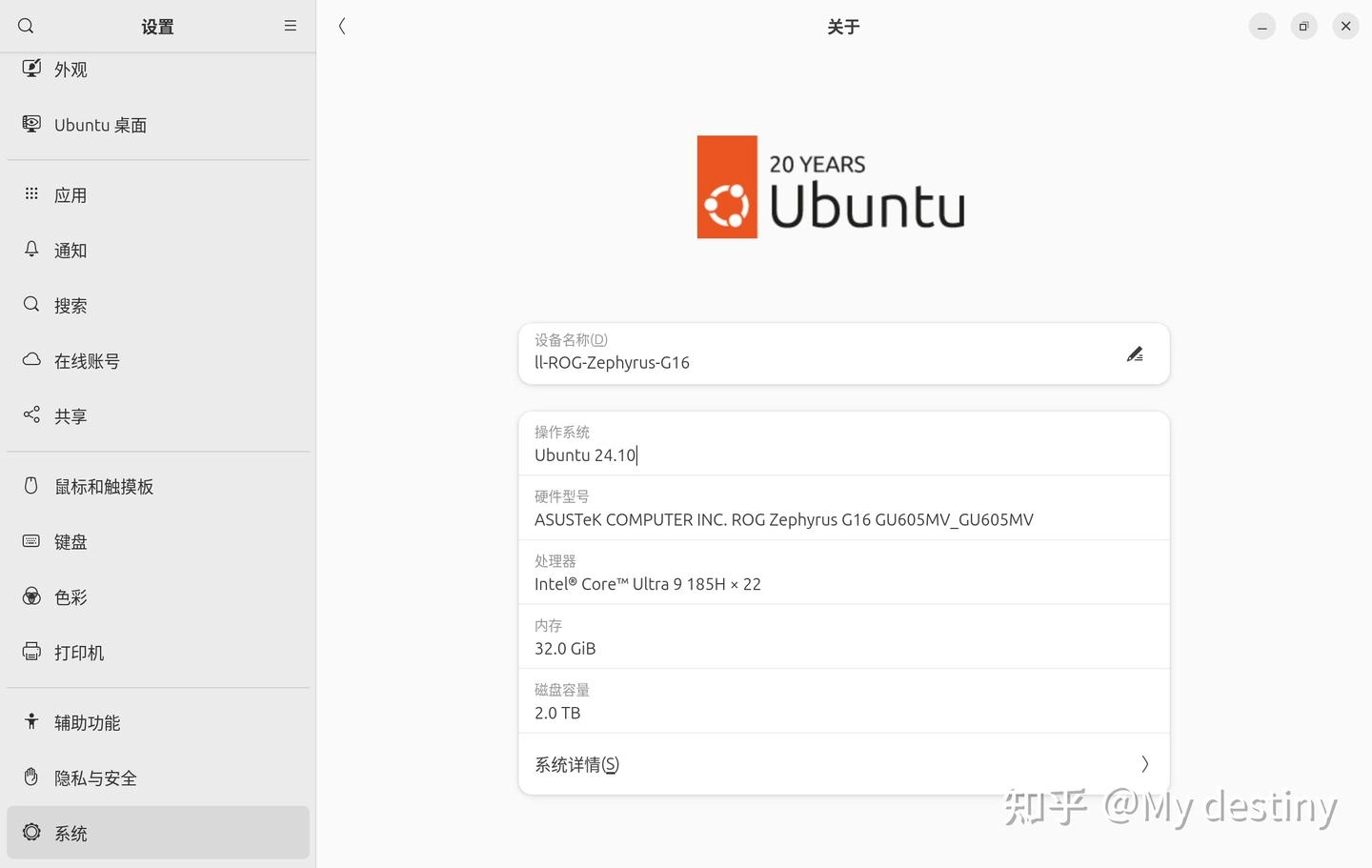
Task: Click the color wheel icon for 色彩
Action: [31, 596]
